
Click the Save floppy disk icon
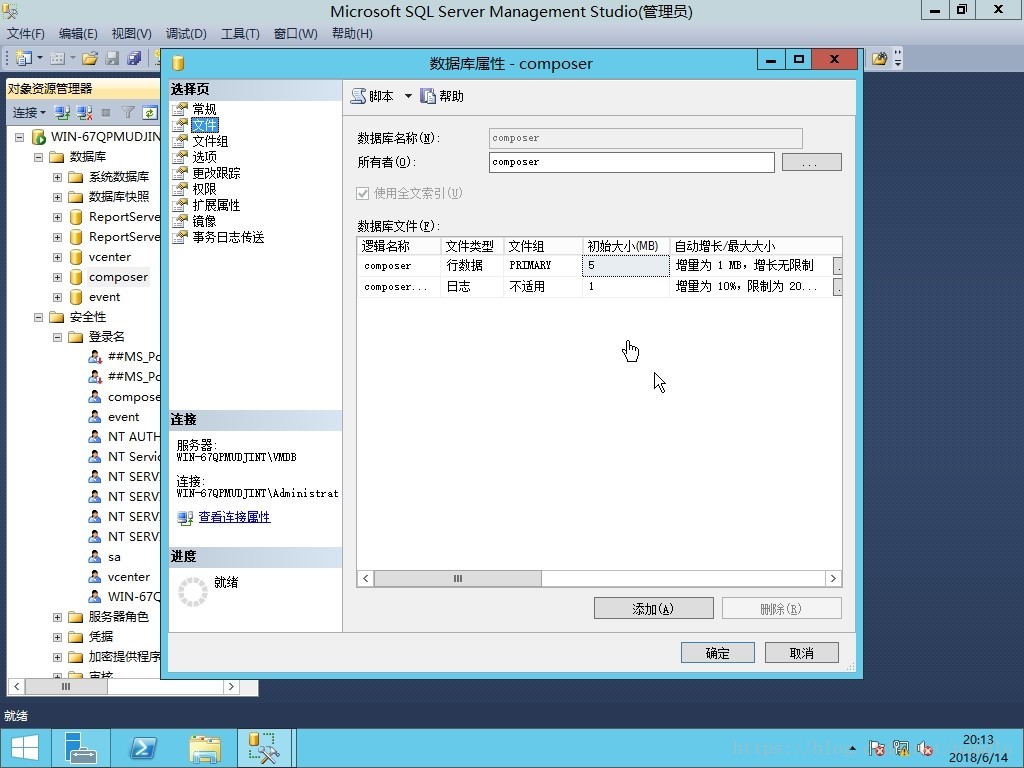tap(112, 58)
